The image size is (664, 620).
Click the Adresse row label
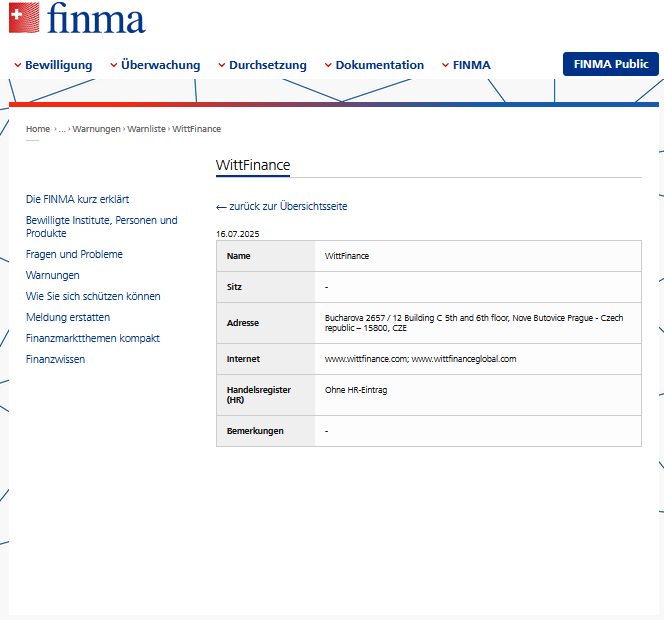click(x=243, y=323)
